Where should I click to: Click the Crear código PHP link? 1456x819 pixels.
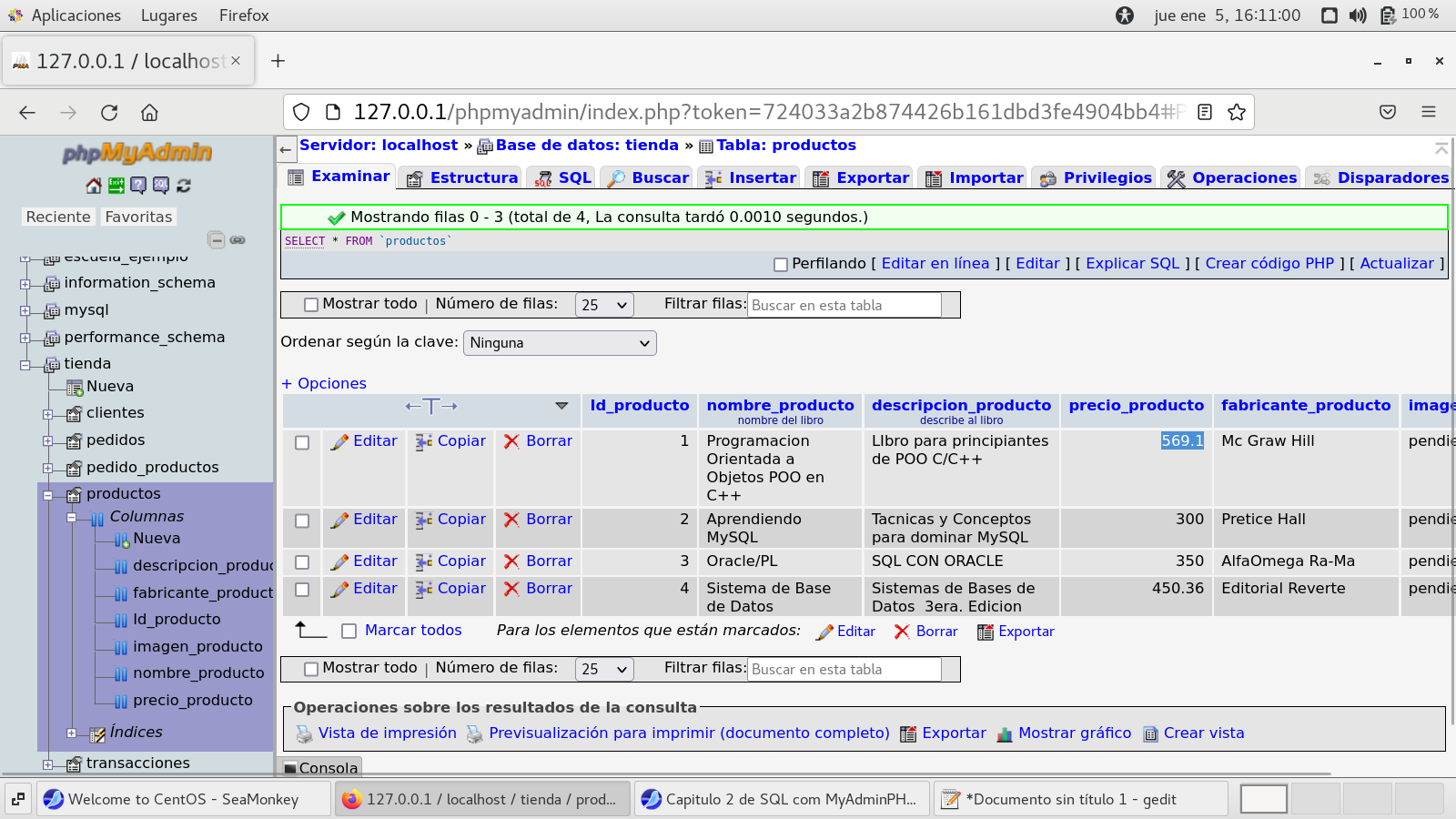pos(1269,264)
